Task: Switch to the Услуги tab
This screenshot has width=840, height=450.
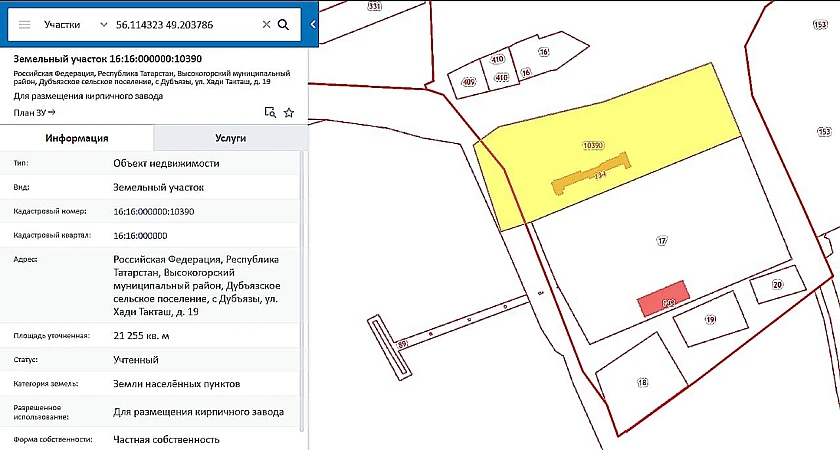Action: [x=230, y=139]
